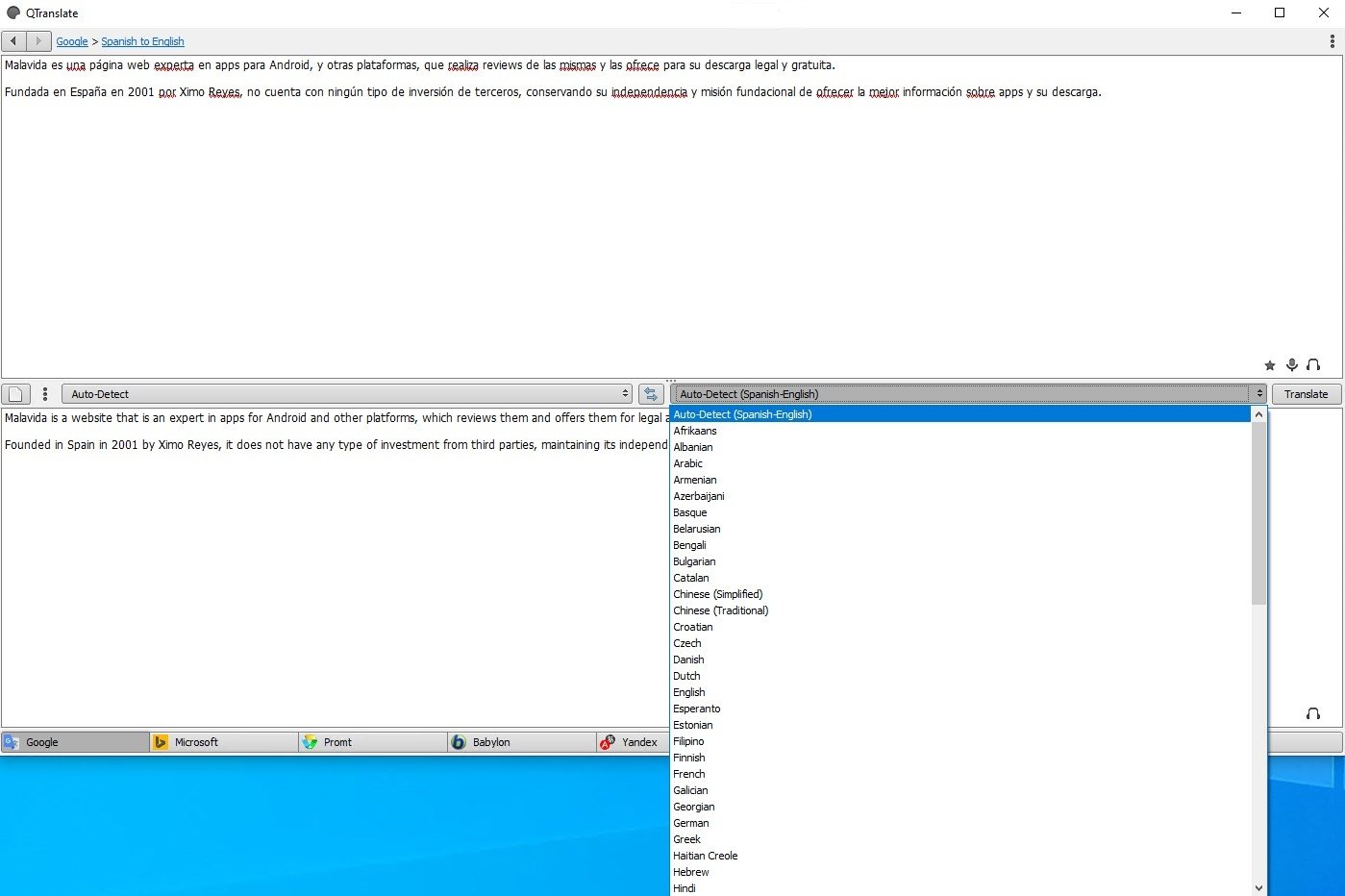Pick Estonian in the dropdown list

pyautogui.click(x=960, y=725)
